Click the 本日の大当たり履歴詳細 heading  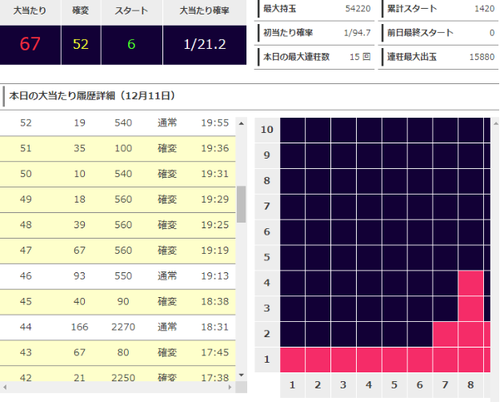click(92, 96)
